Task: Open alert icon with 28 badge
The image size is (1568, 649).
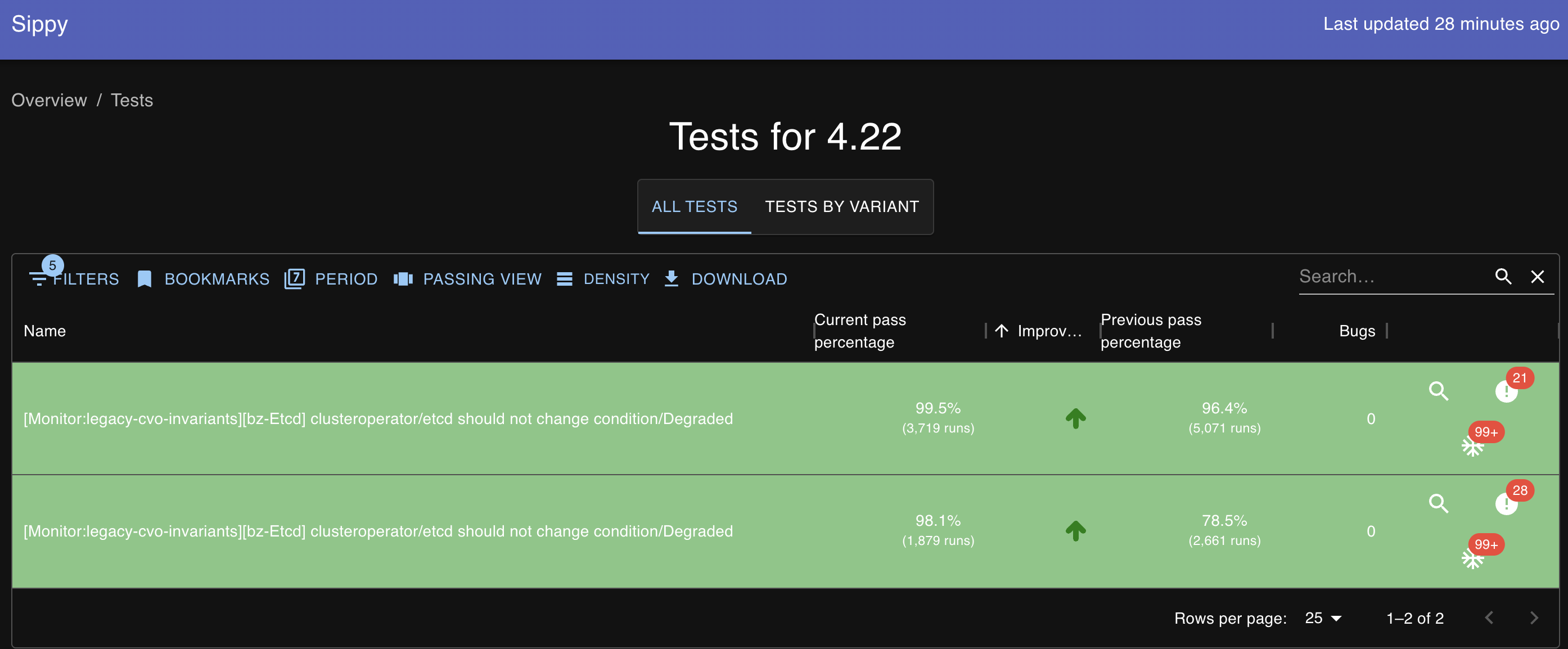Action: [1506, 503]
